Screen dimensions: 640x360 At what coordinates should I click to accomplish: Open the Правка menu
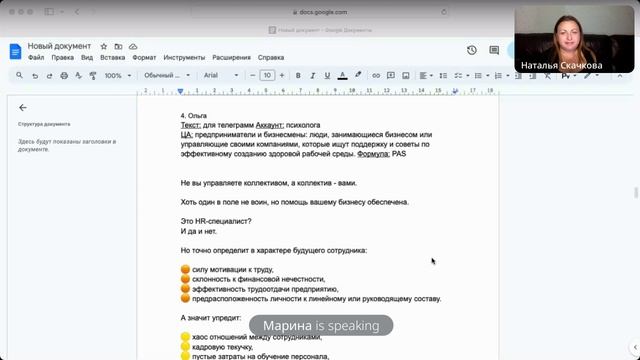62,58
